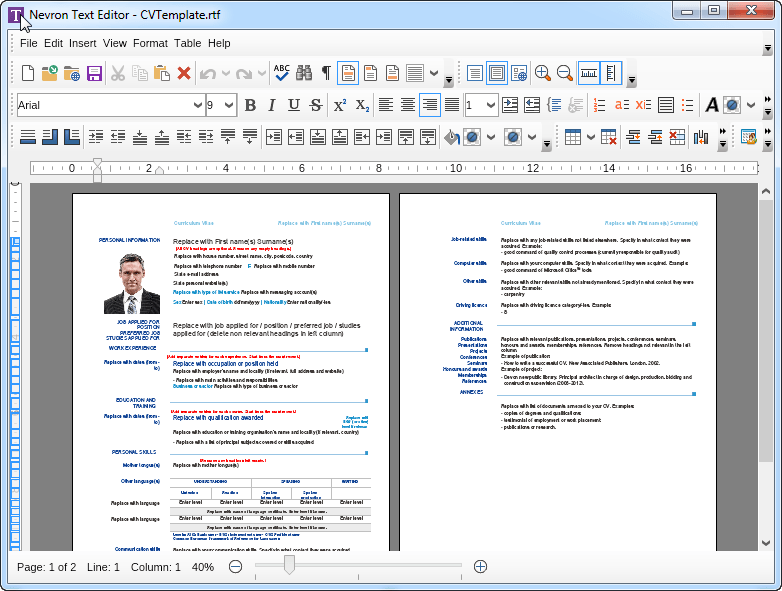Image resolution: width=782 pixels, height=591 pixels.
Task: Click the Zoom Out magnifier icon
Action: point(565,73)
